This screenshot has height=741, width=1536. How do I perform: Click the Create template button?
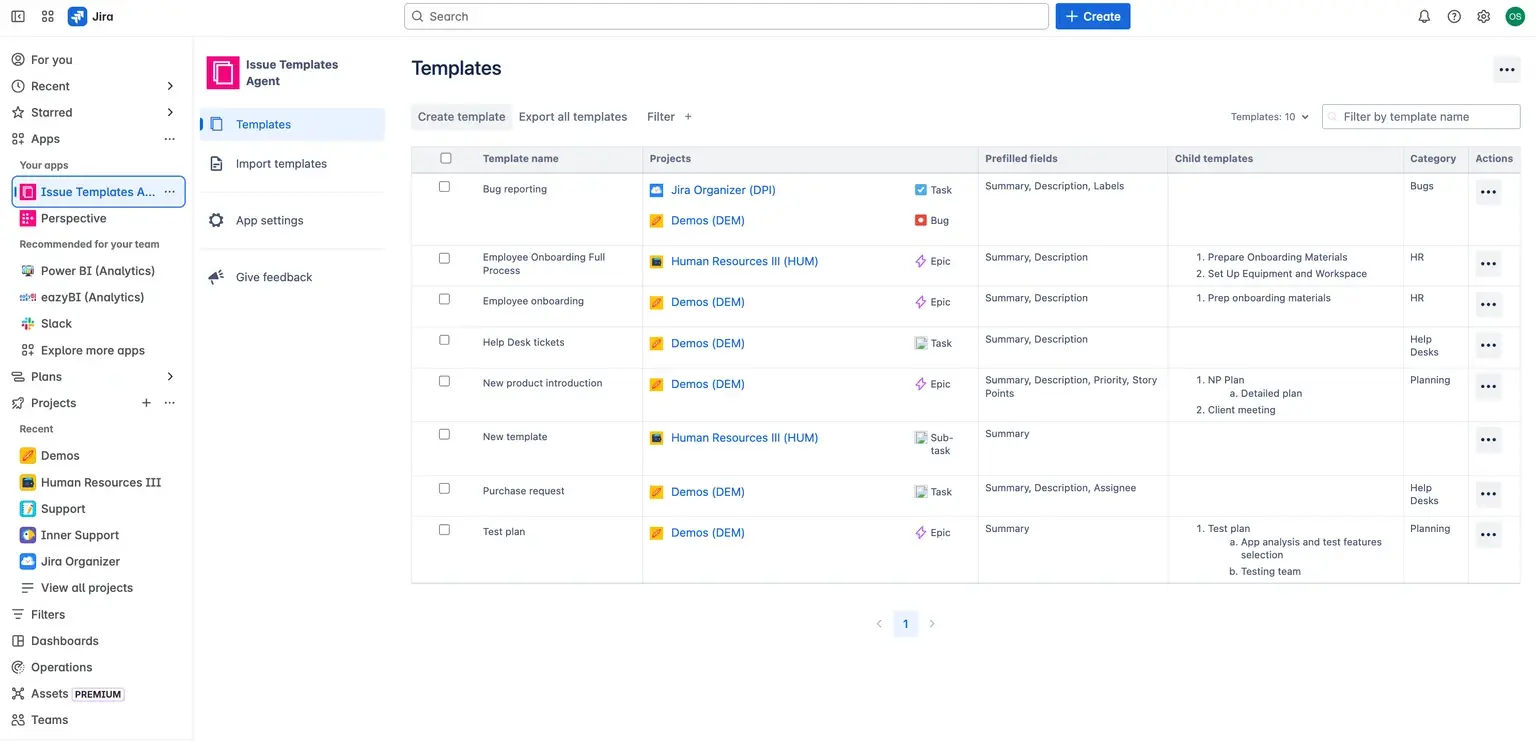click(461, 117)
